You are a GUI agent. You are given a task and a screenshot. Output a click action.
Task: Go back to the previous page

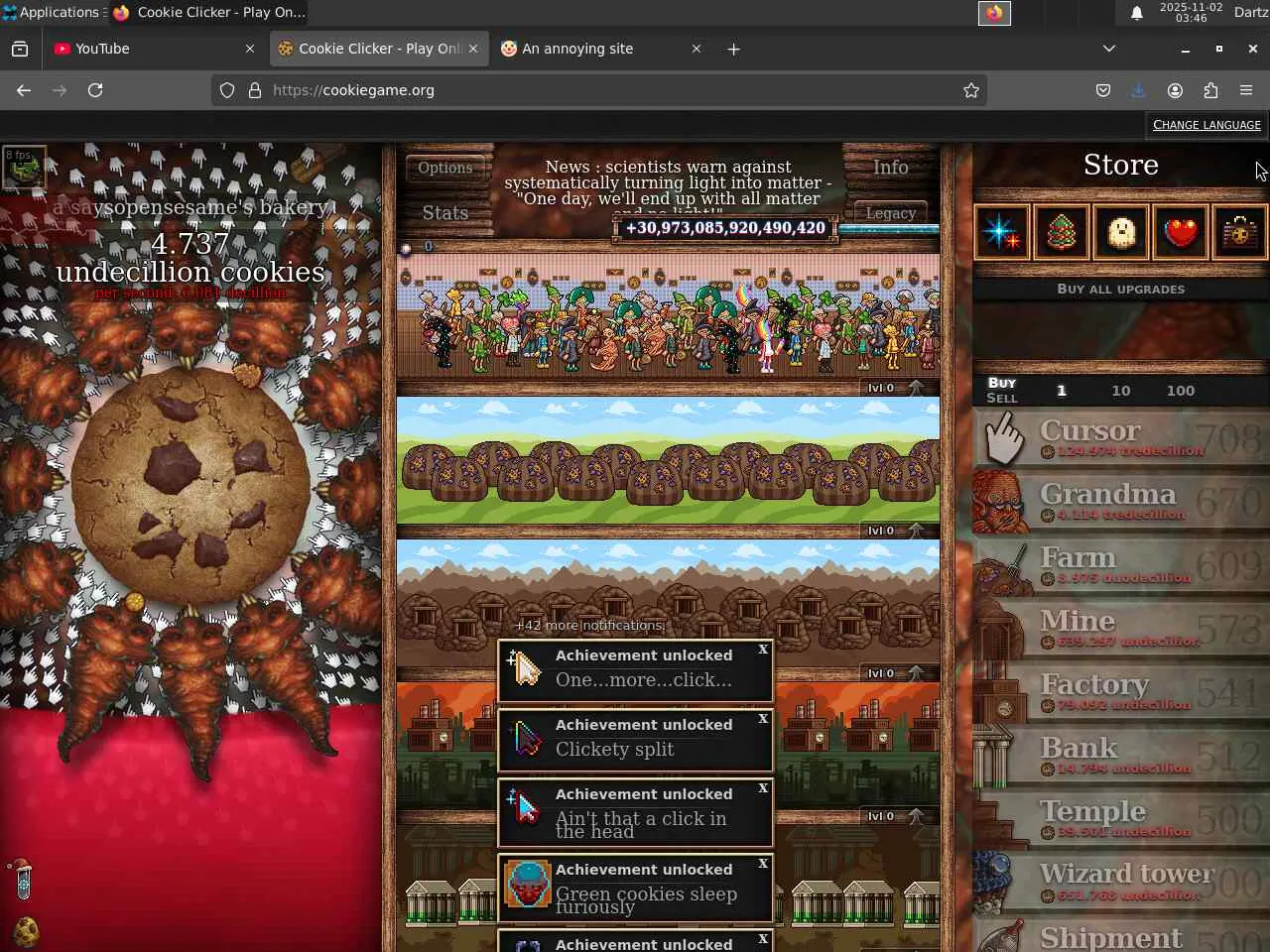click(24, 90)
